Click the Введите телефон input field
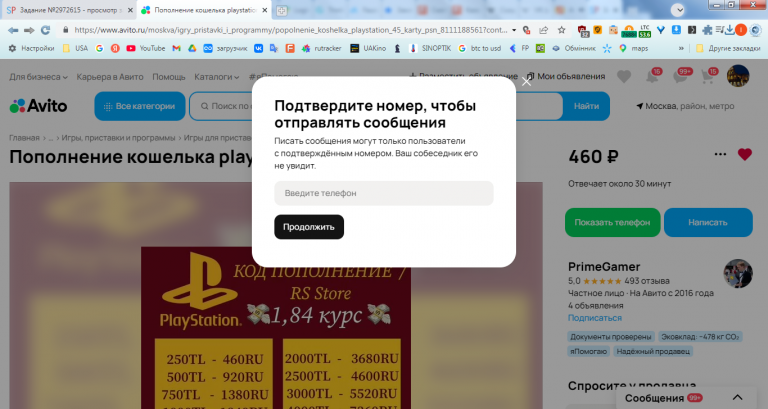Image resolution: width=768 pixels, height=409 pixels. pyautogui.click(x=384, y=193)
